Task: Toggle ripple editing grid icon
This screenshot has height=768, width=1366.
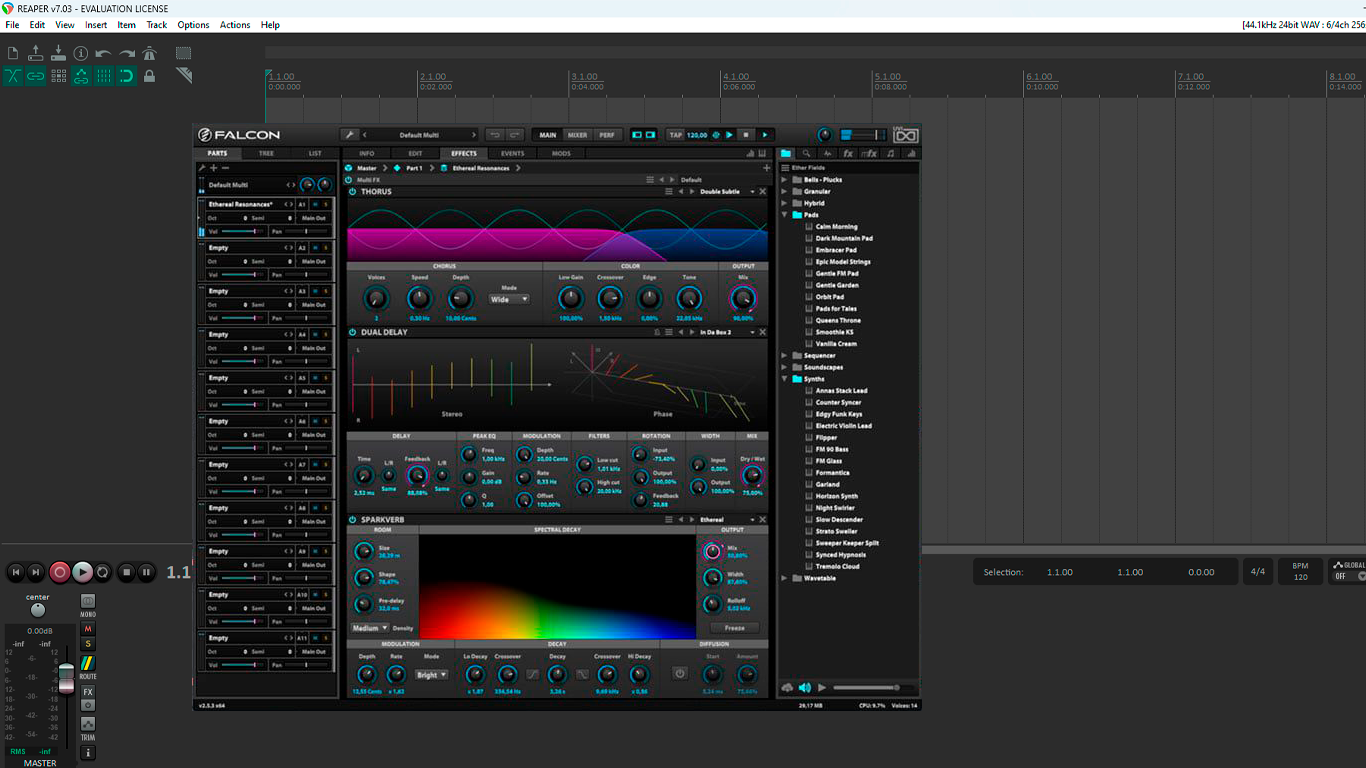Action: click(x=58, y=76)
